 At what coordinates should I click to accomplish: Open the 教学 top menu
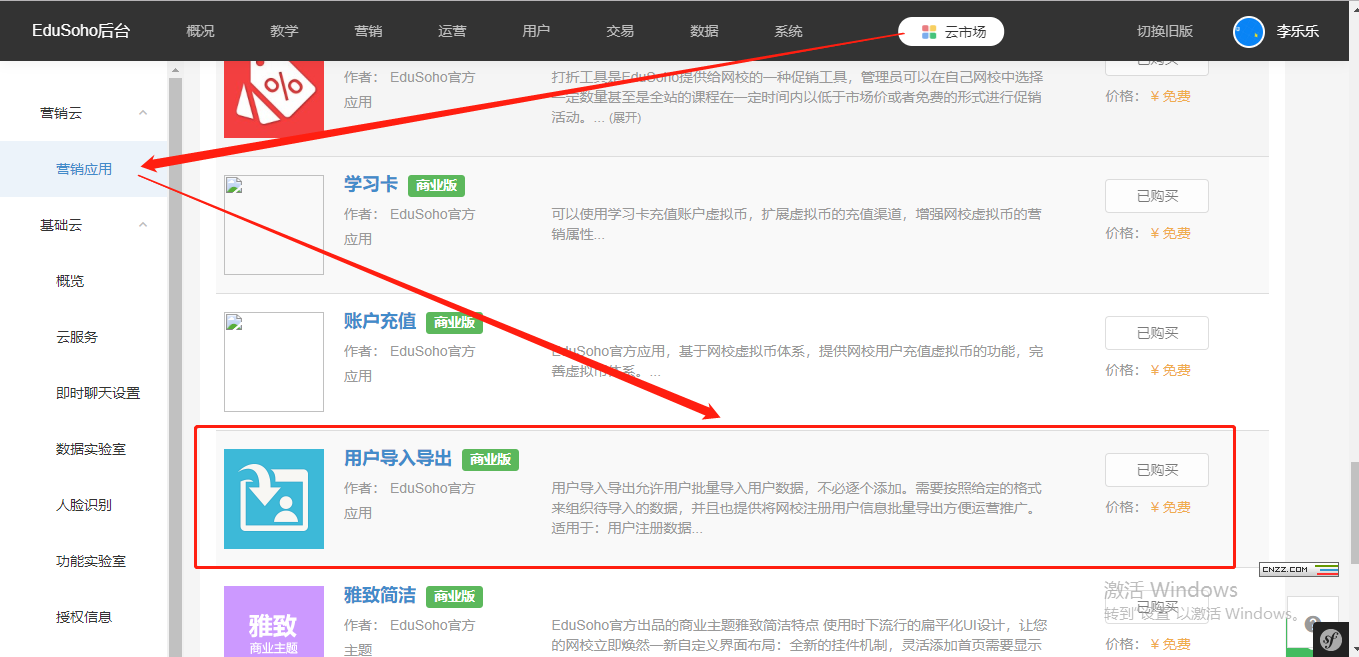point(284,31)
